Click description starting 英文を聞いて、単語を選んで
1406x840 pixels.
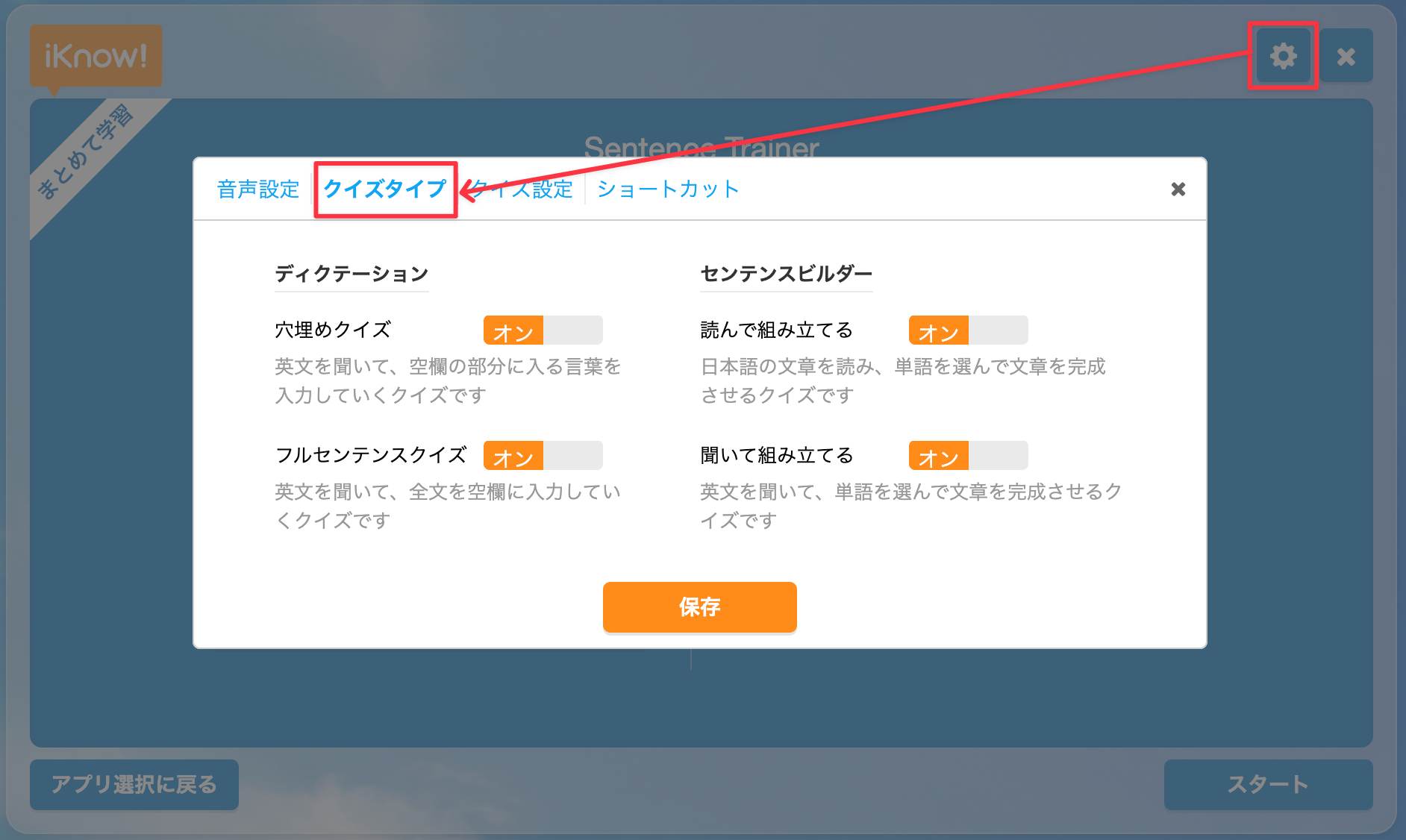[x=911, y=506]
